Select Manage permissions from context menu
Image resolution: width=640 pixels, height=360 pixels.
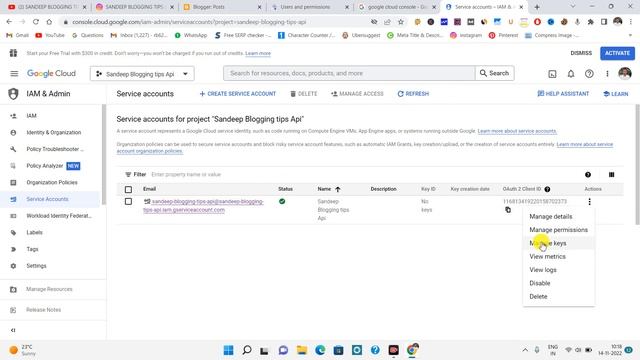click(558, 230)
